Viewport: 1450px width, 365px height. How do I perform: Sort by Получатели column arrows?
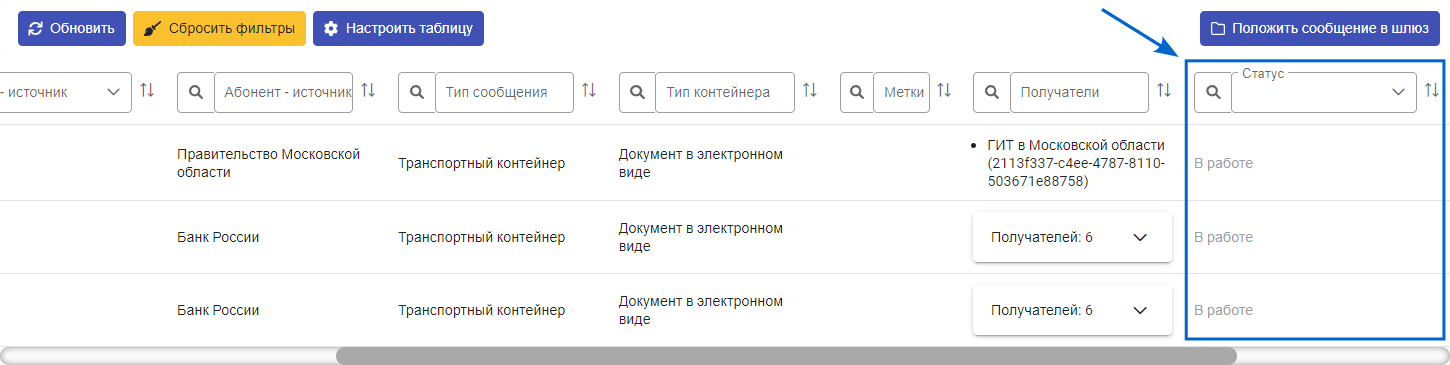(1164, 91)
